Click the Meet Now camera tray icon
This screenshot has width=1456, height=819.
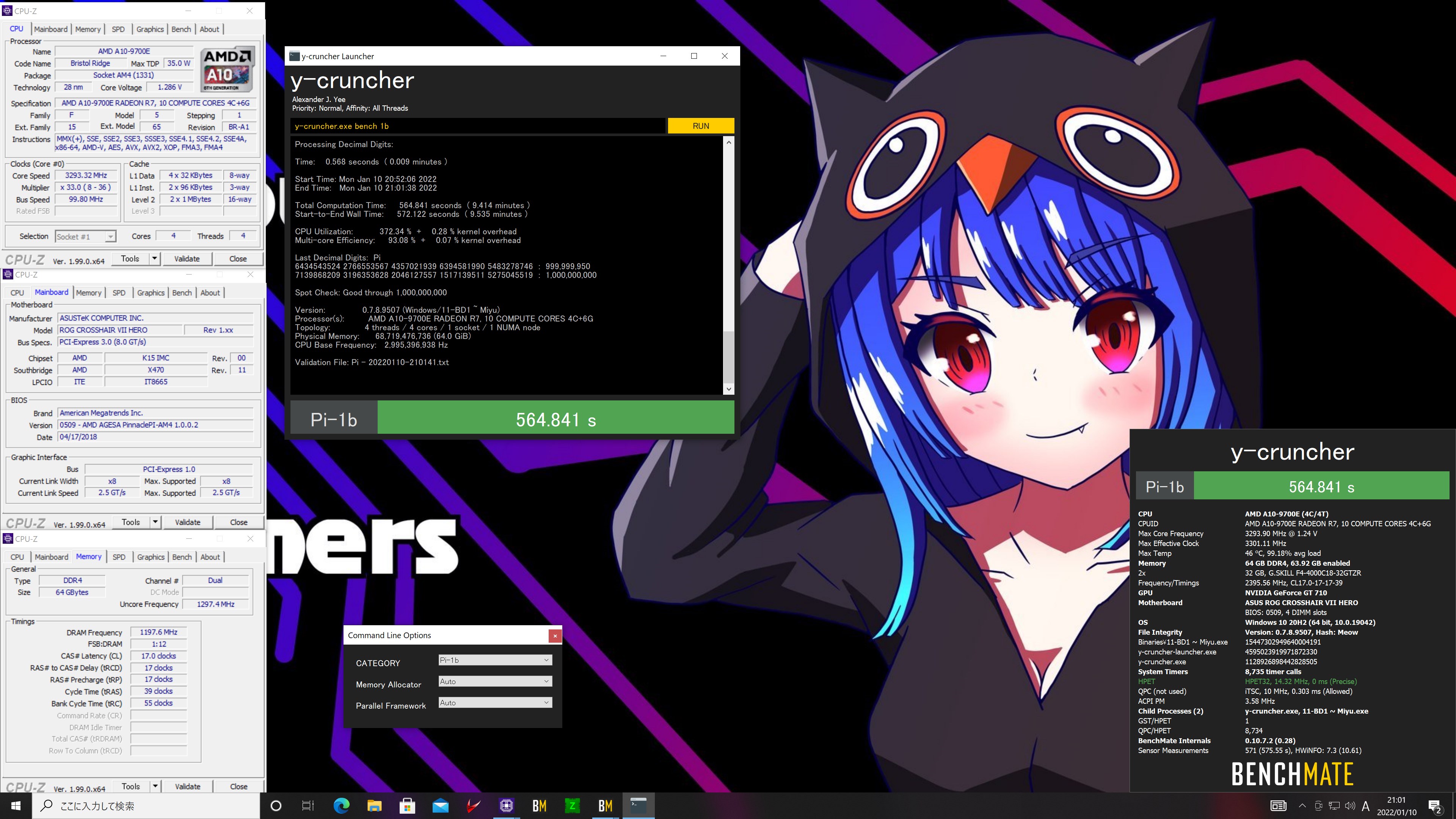point(1319,806)
